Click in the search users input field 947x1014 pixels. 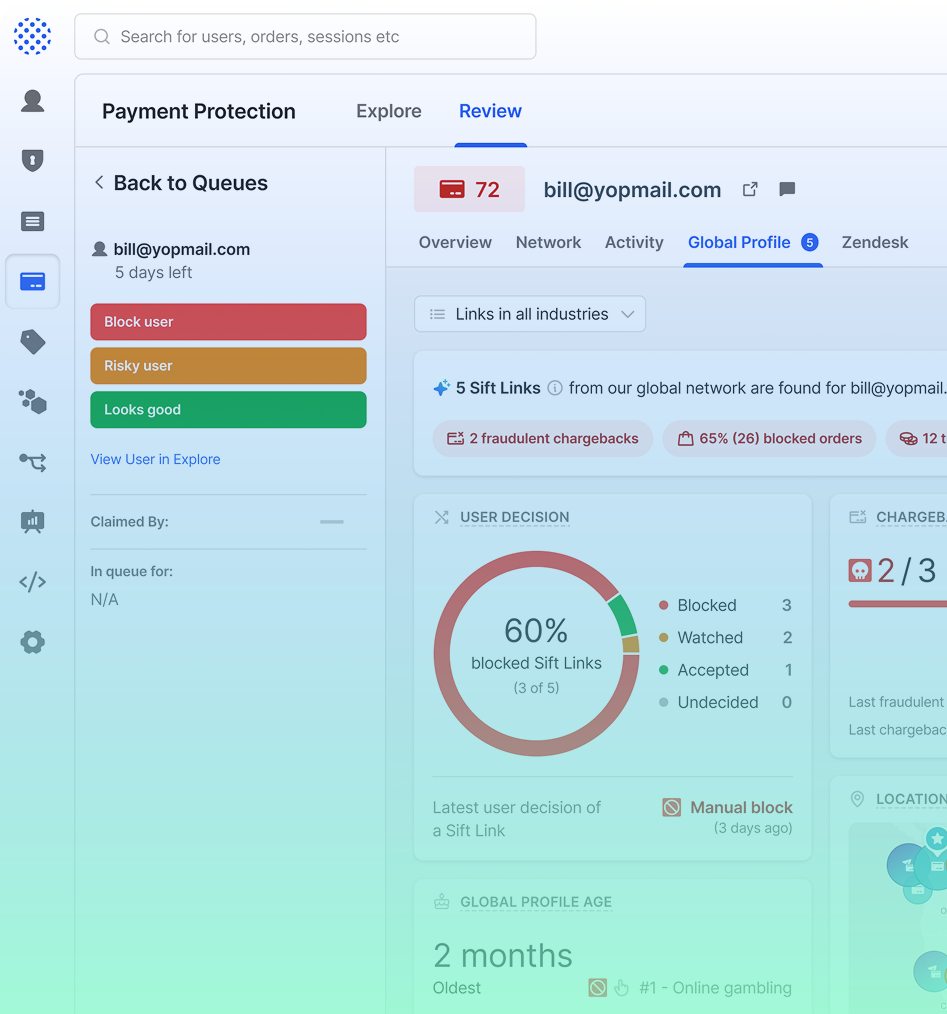tap(305, 37)
